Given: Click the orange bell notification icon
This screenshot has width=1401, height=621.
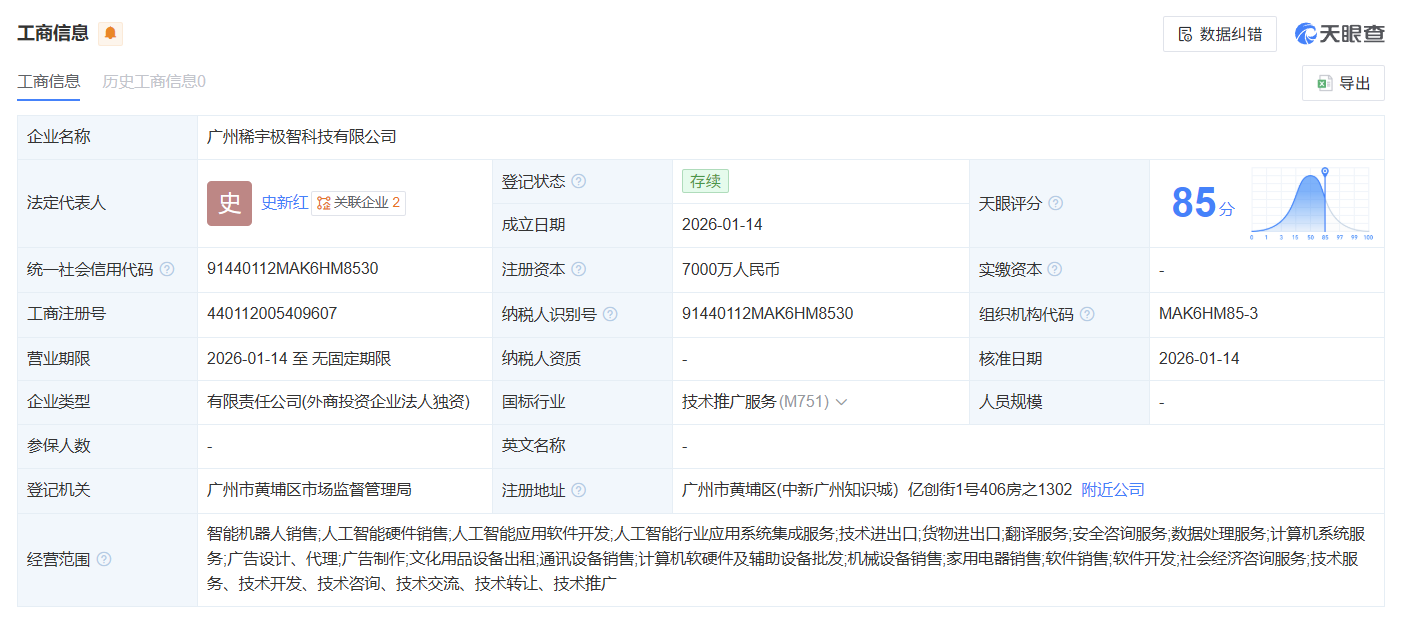Looking at the screenshot, I should point(110,33).
